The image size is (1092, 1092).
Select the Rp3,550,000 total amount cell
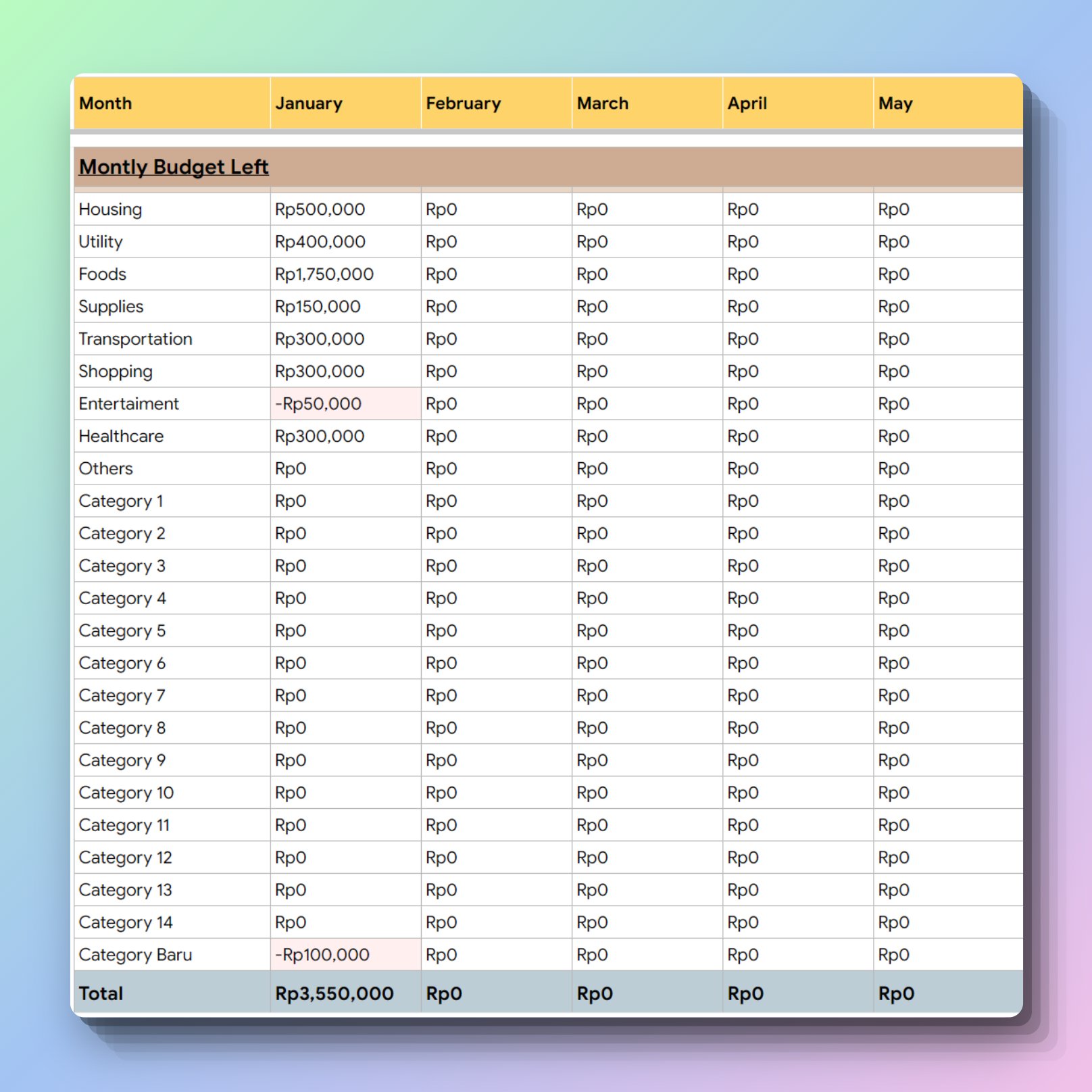pos(334,993)
